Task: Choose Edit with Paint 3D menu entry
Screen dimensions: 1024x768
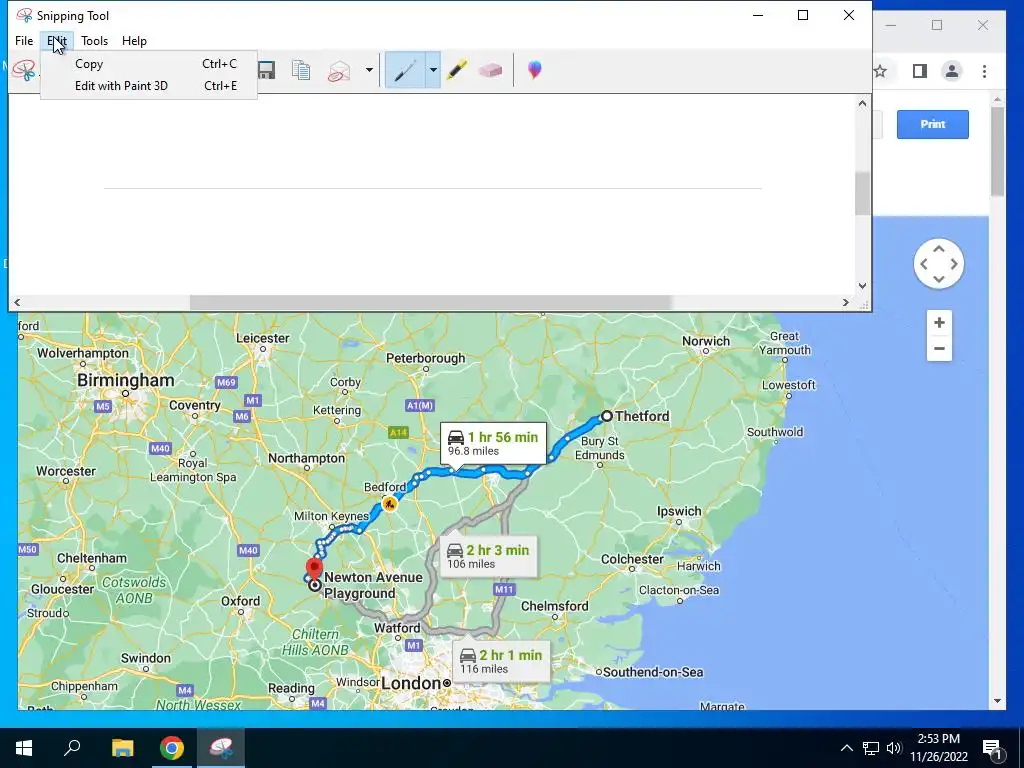Action: [149, 86]
